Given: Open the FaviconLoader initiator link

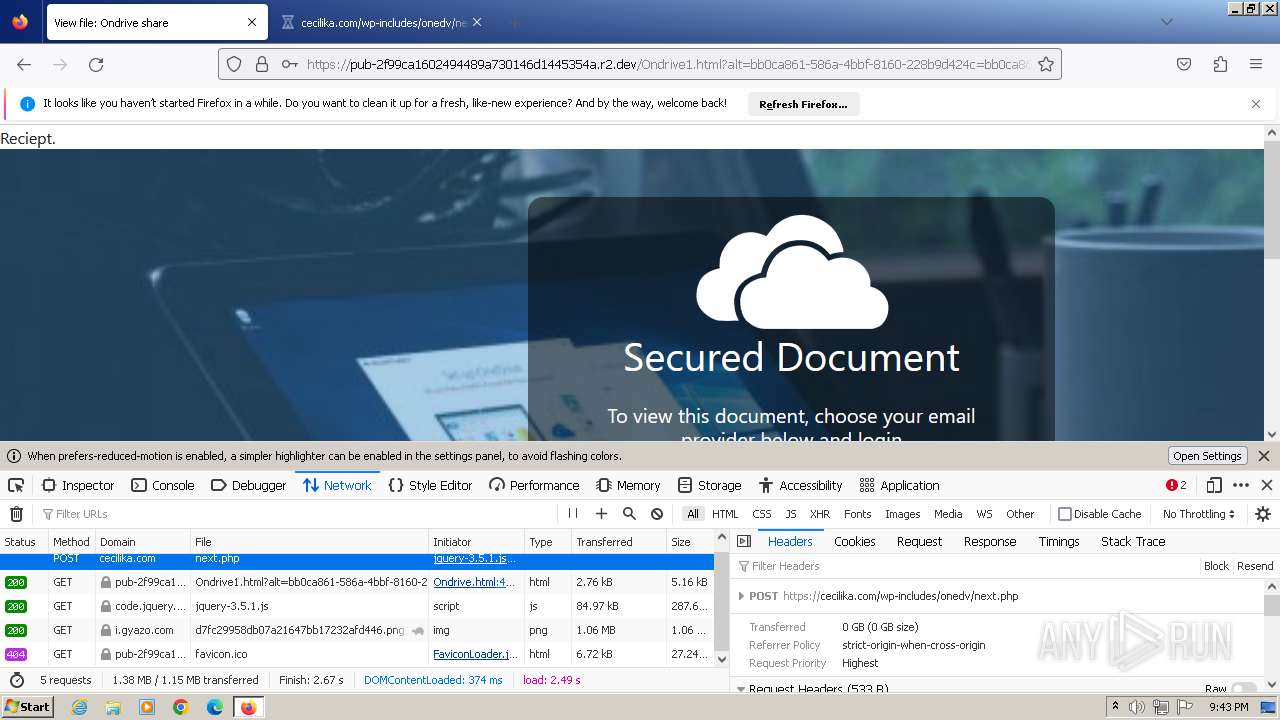Looking at the screenshot, I should (x=475, y=654).
